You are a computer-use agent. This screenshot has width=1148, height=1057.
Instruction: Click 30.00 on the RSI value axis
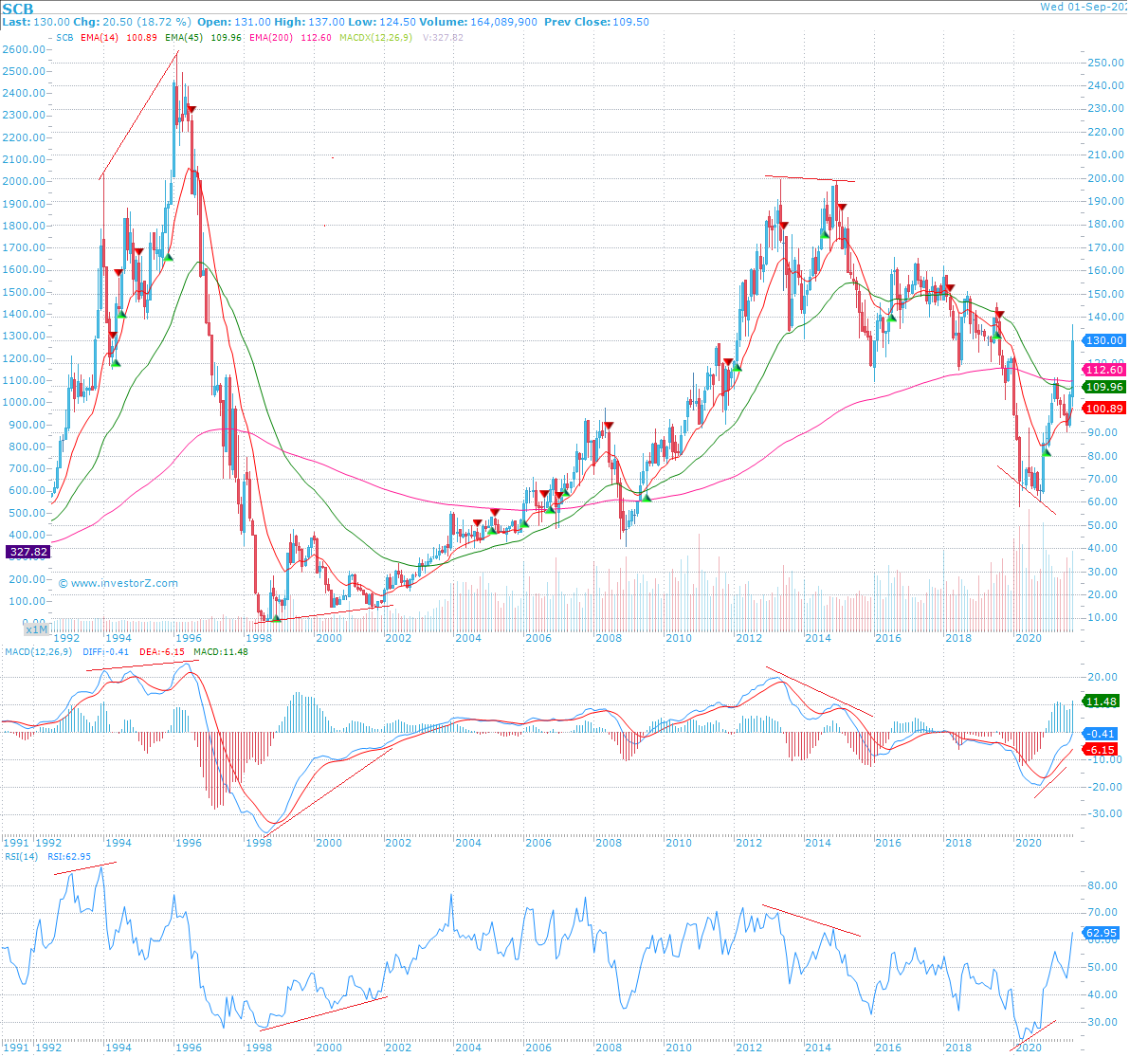point(1103,1022)
